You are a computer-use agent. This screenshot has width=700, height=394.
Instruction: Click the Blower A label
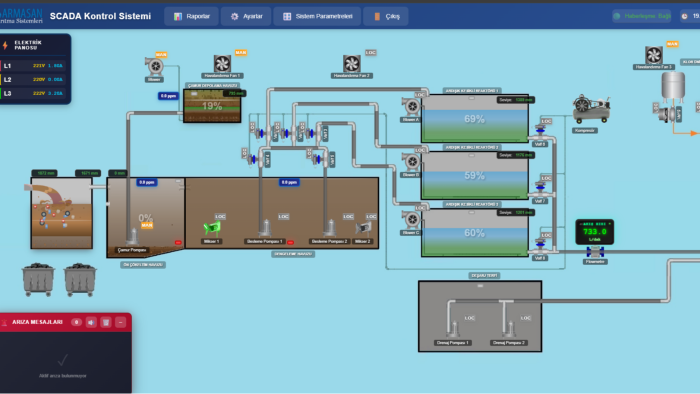point(411,120)
